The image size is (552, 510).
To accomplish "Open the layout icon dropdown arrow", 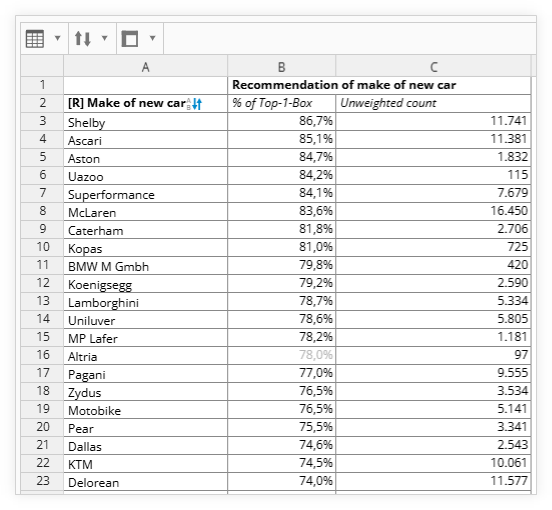I will [152, 38].
